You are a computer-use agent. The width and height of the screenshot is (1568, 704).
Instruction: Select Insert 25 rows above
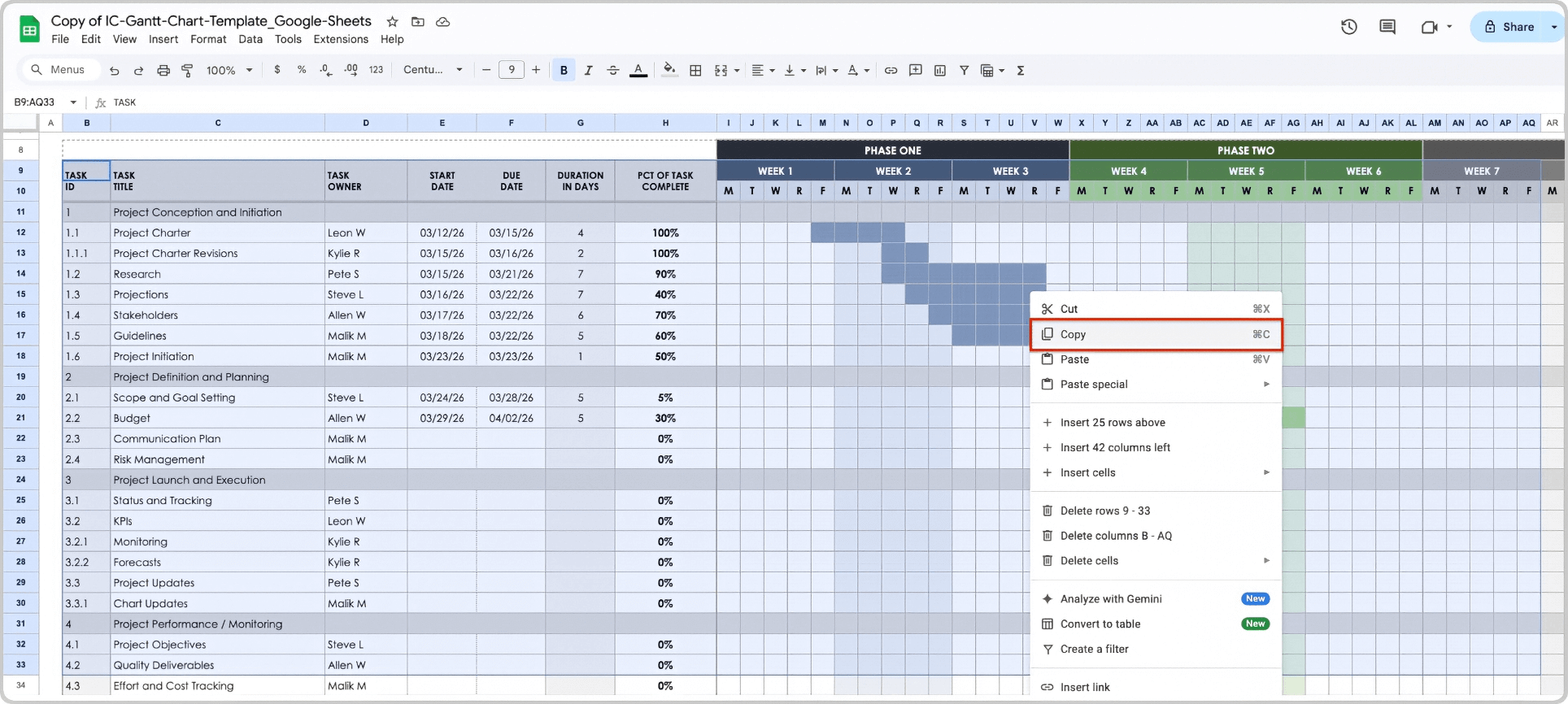1156,423
